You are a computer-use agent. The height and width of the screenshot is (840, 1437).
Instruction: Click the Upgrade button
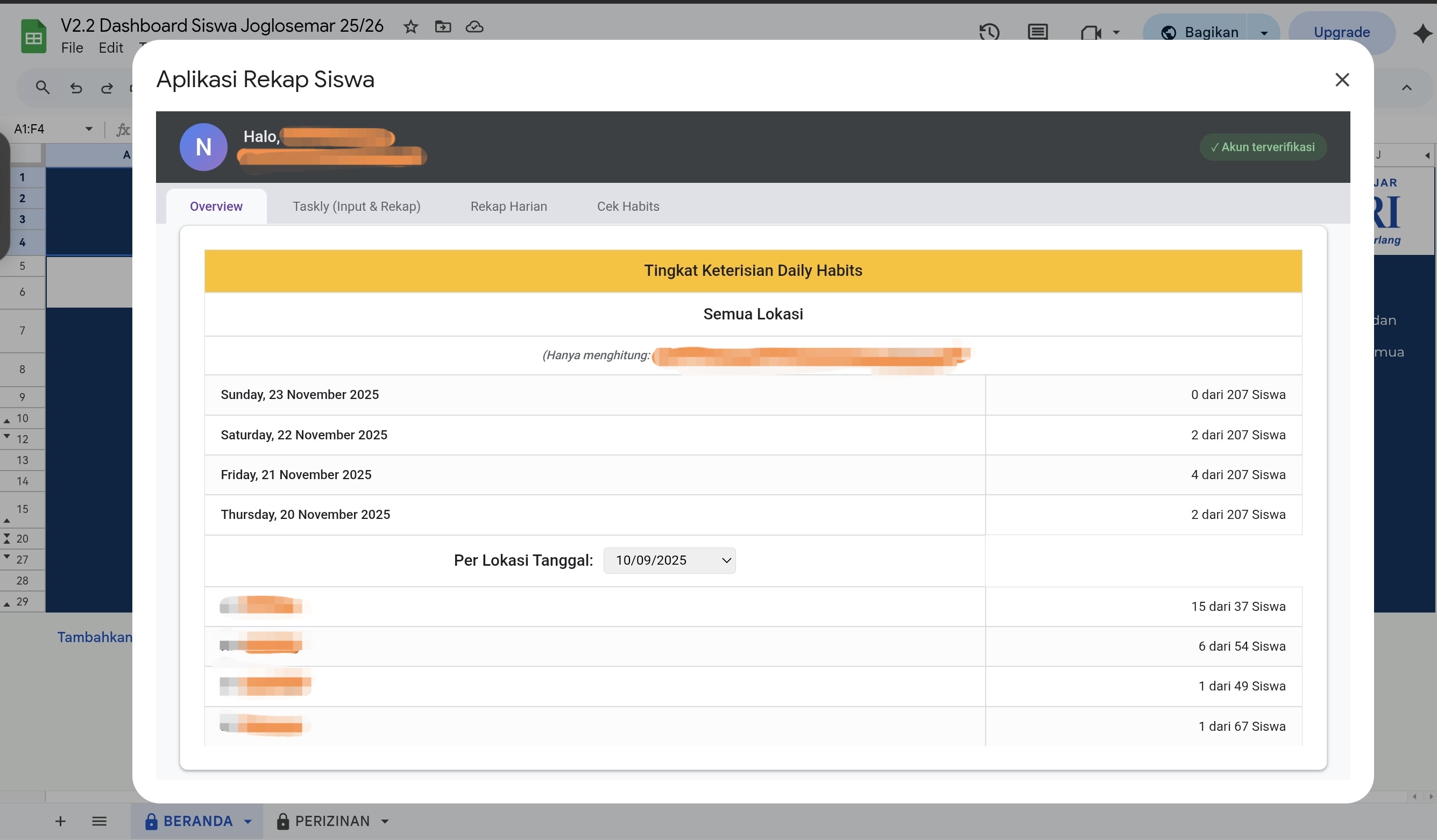coord(1341,32)
